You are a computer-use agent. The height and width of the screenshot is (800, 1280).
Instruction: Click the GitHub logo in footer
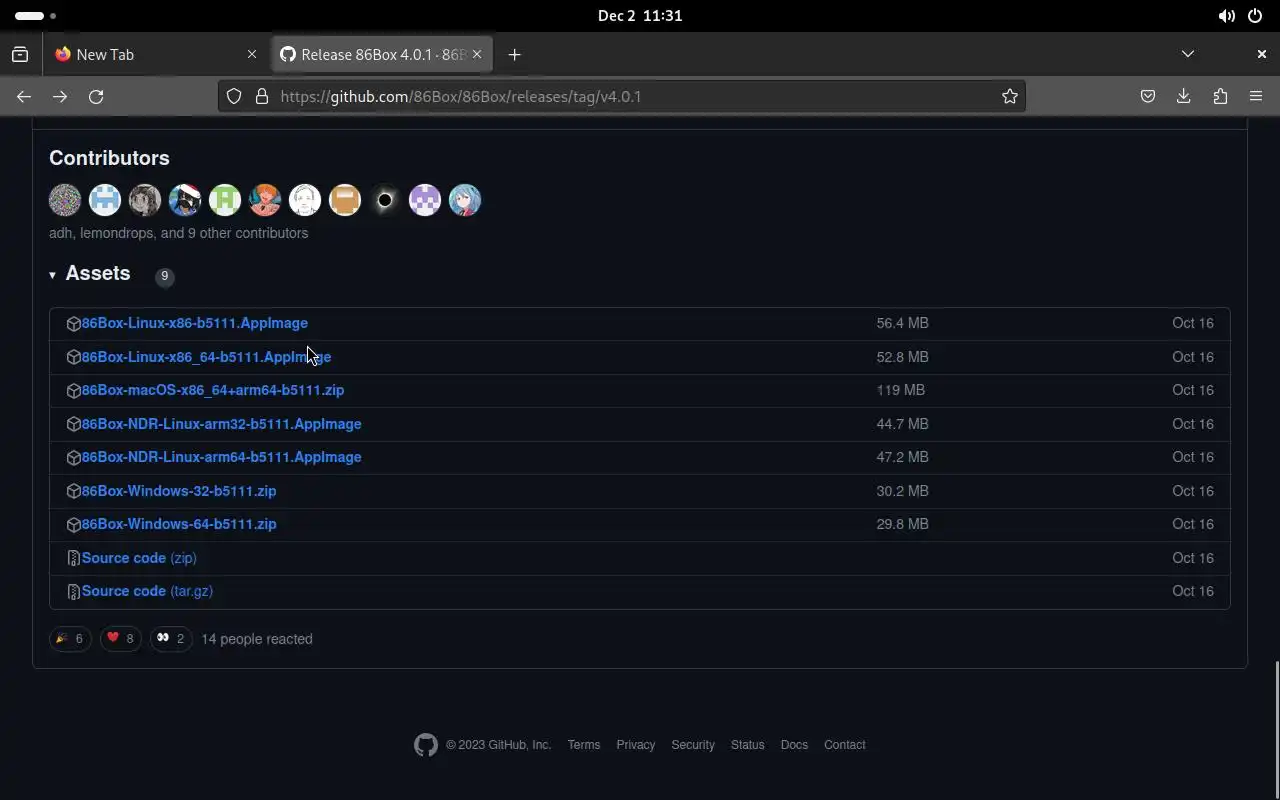426,745
